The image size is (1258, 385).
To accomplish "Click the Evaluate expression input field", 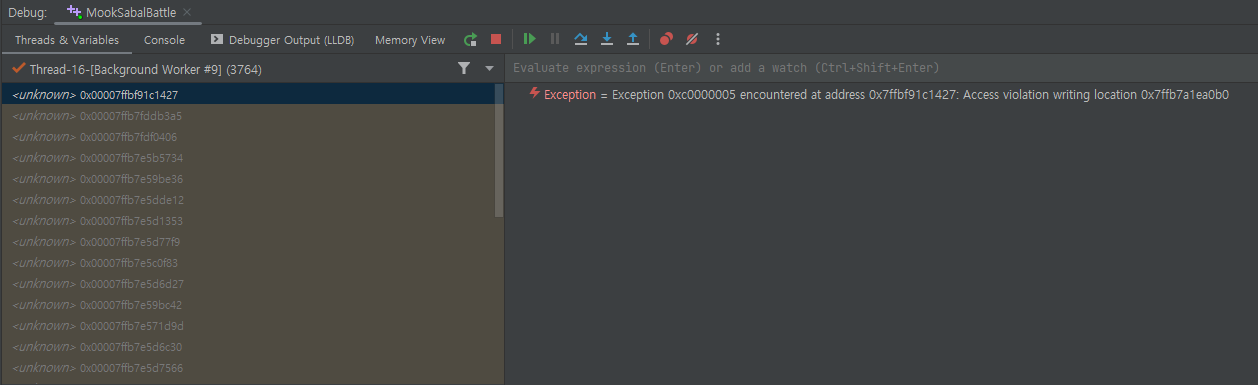I will coord(881,68).
